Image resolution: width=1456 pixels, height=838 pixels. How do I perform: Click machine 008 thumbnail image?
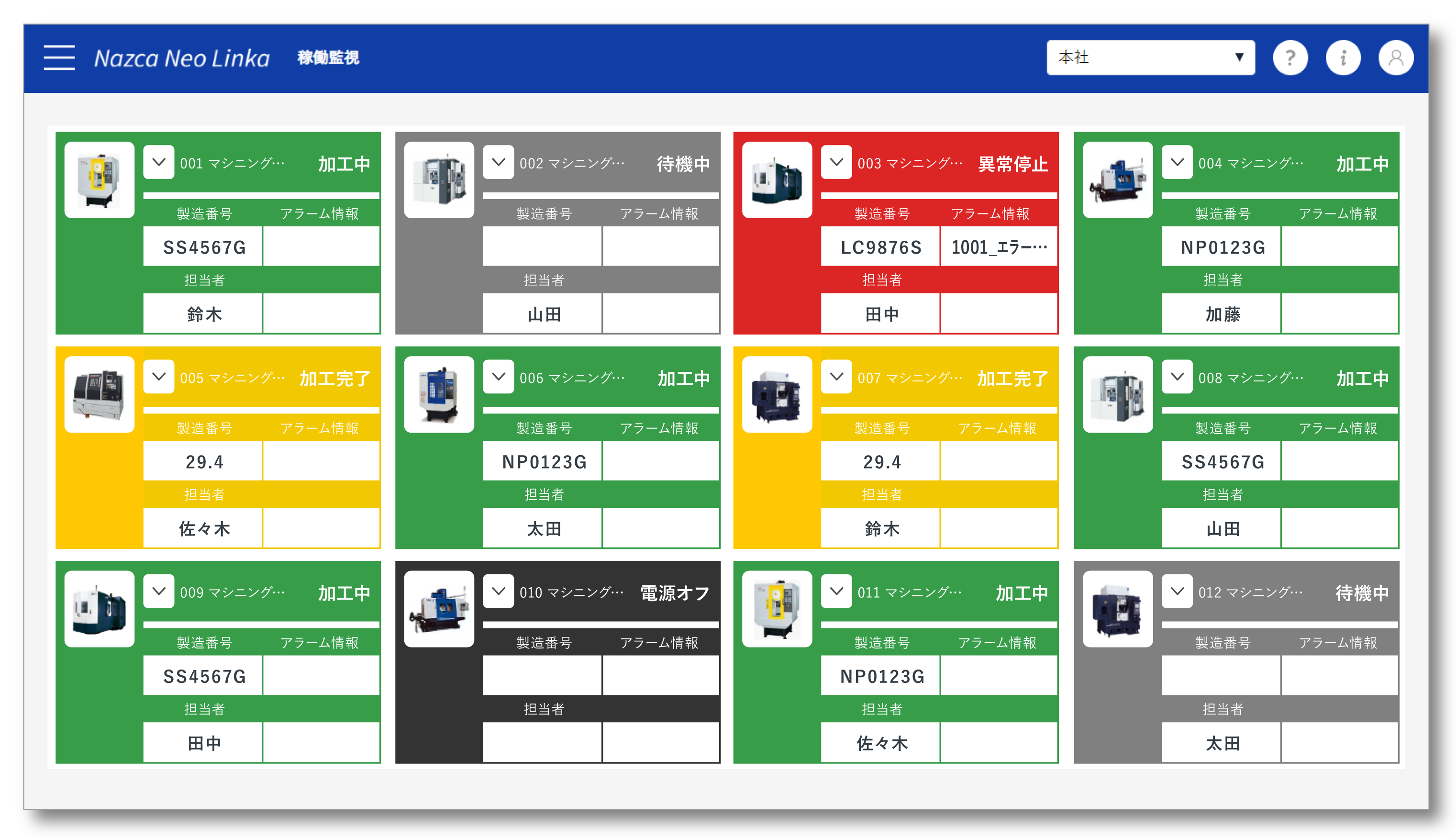pos(1118,394)
